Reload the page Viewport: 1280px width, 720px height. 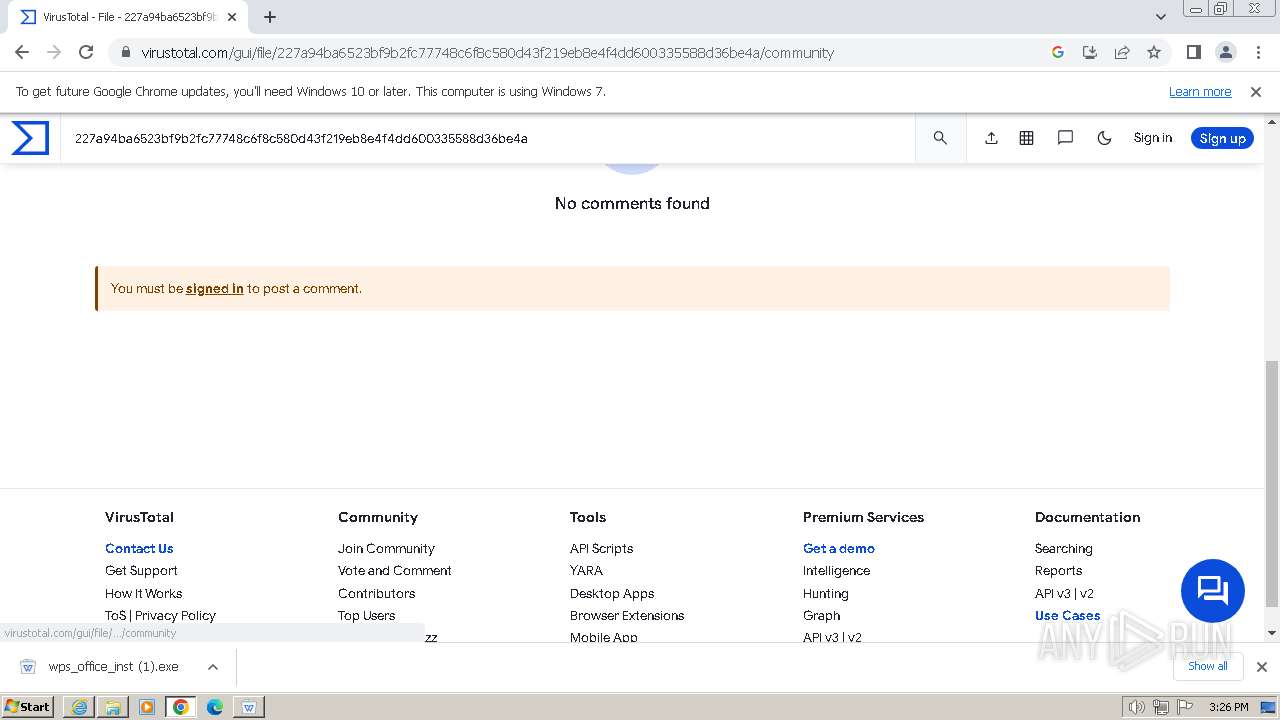[86, 52]
